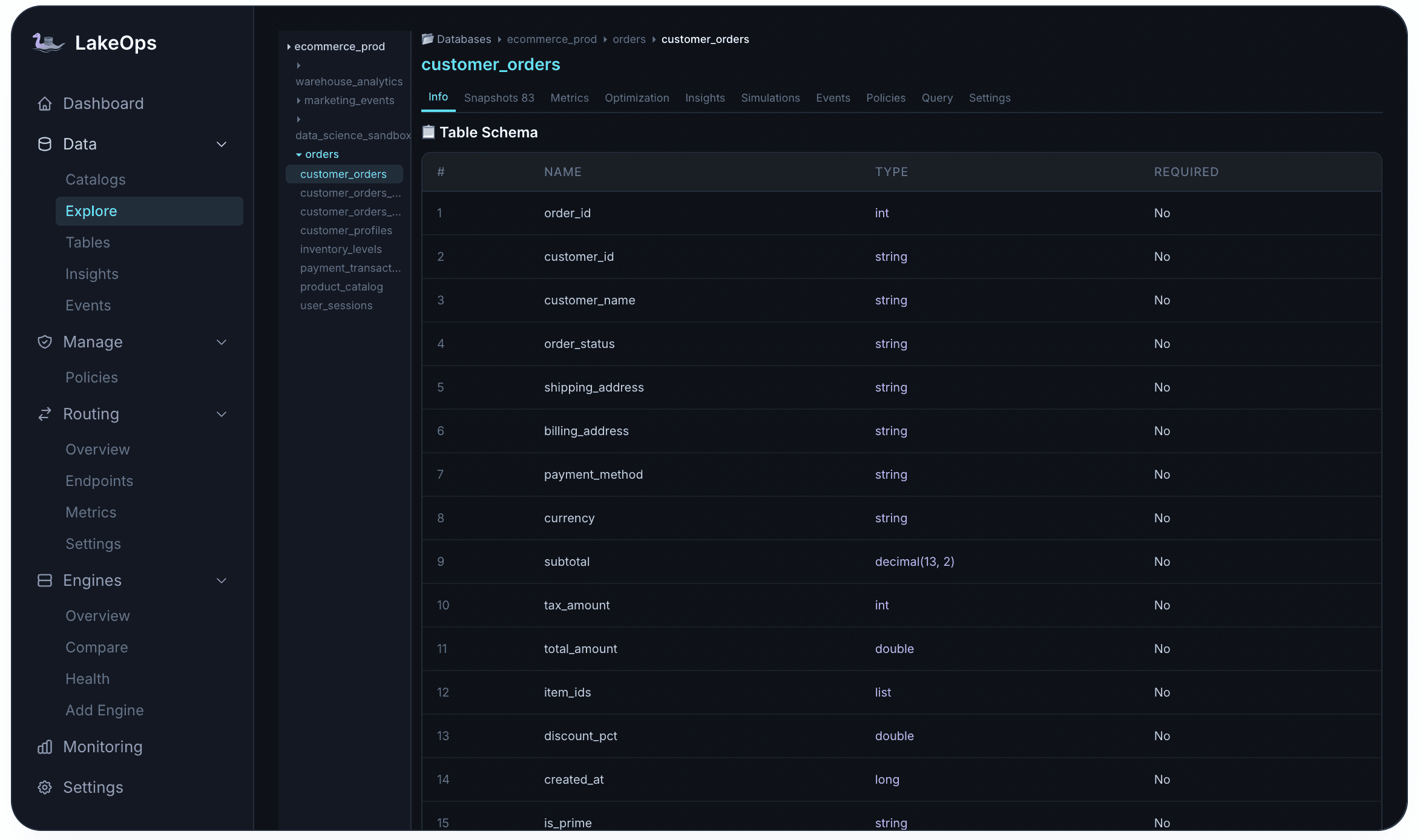Click the Dashboard home icon
The width and height of the screenshot is (1420, 840).
point(45,103)
